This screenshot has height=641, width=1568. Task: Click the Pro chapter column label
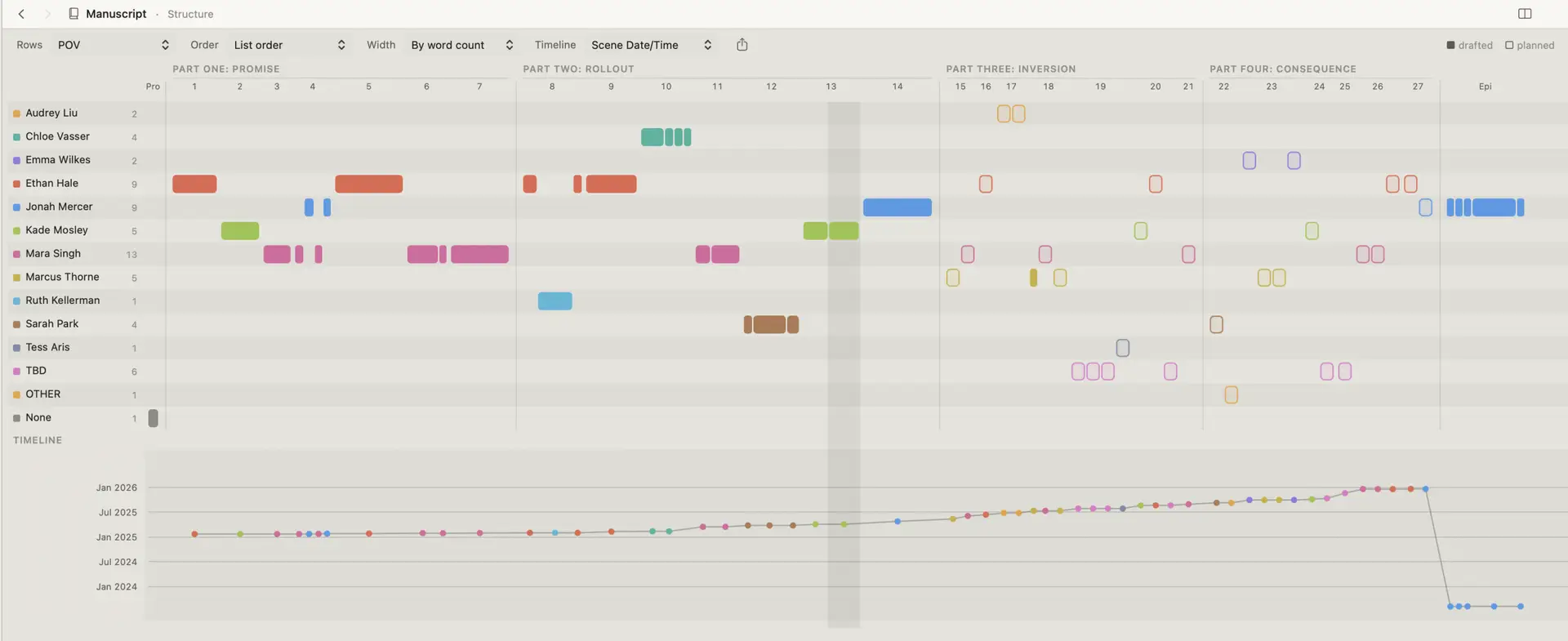point(153,87)
